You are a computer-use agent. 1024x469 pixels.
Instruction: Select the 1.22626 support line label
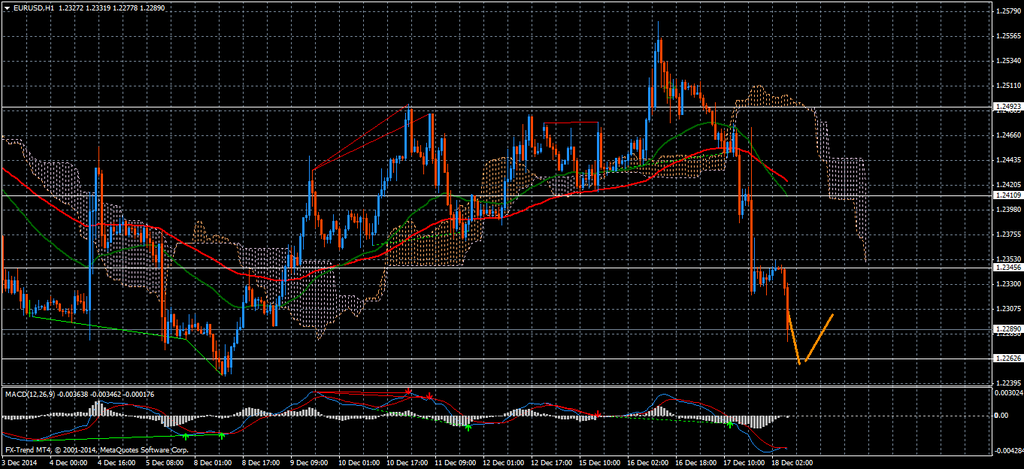1007,358
